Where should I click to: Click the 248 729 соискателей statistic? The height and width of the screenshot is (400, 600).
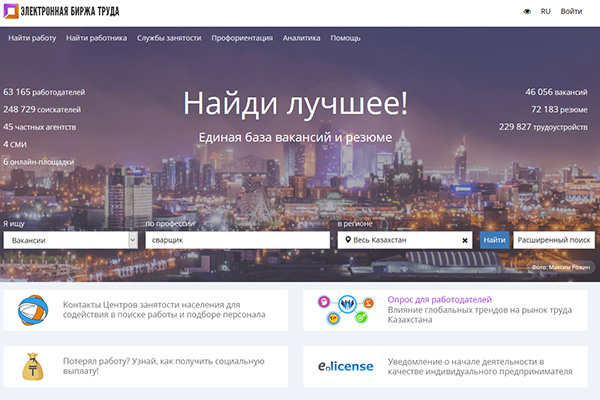pos(42,109)
